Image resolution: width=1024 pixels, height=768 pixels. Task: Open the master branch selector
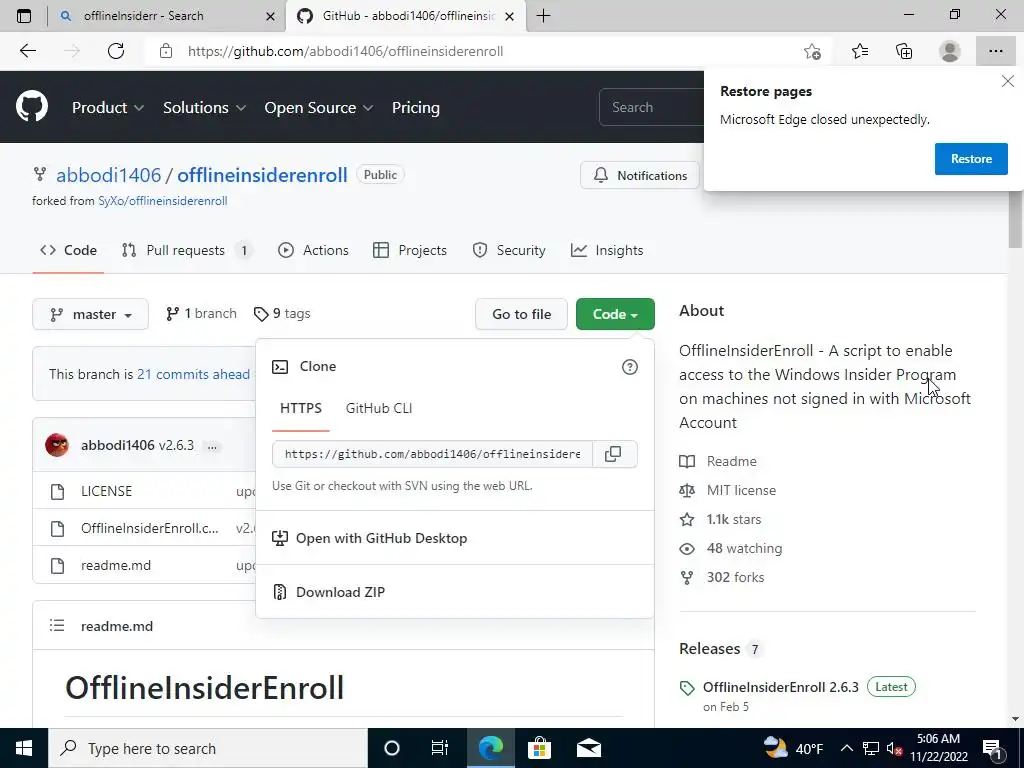91,314
